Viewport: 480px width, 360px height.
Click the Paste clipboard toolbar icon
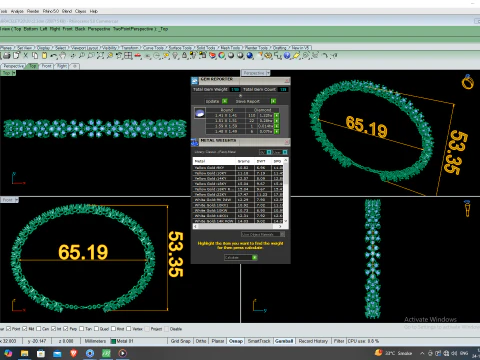tap(44, 56)
